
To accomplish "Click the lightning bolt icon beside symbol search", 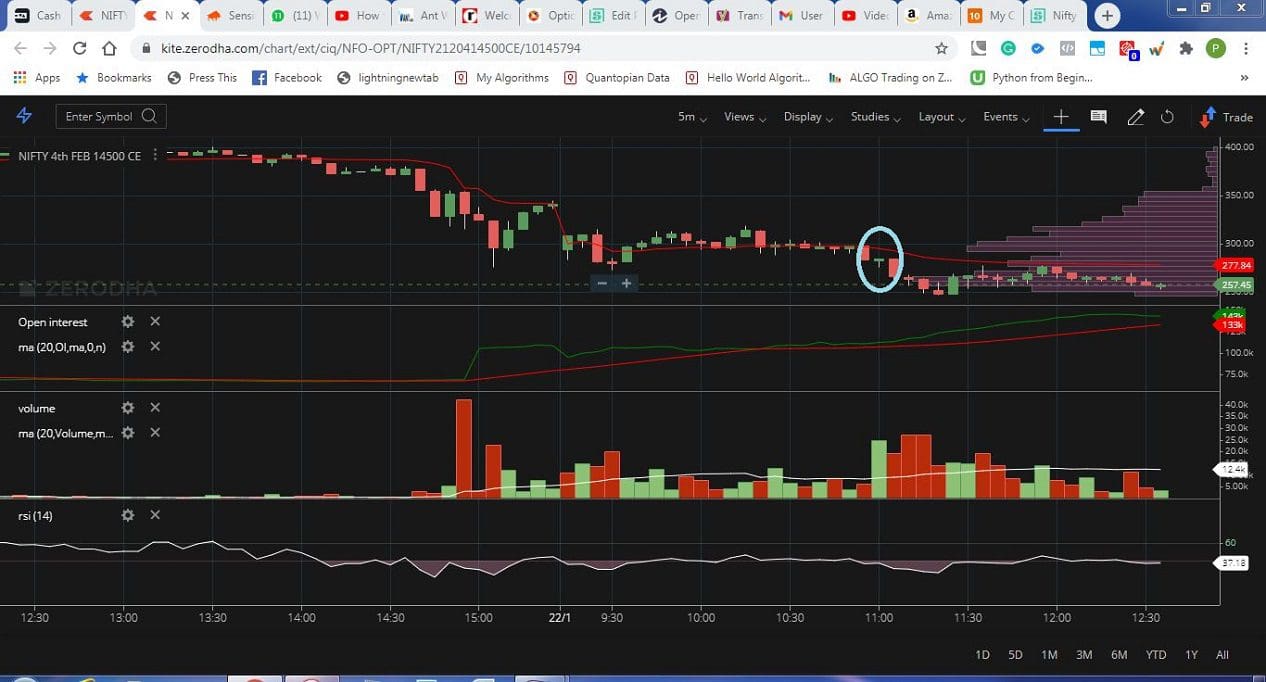I will (25, 116).
